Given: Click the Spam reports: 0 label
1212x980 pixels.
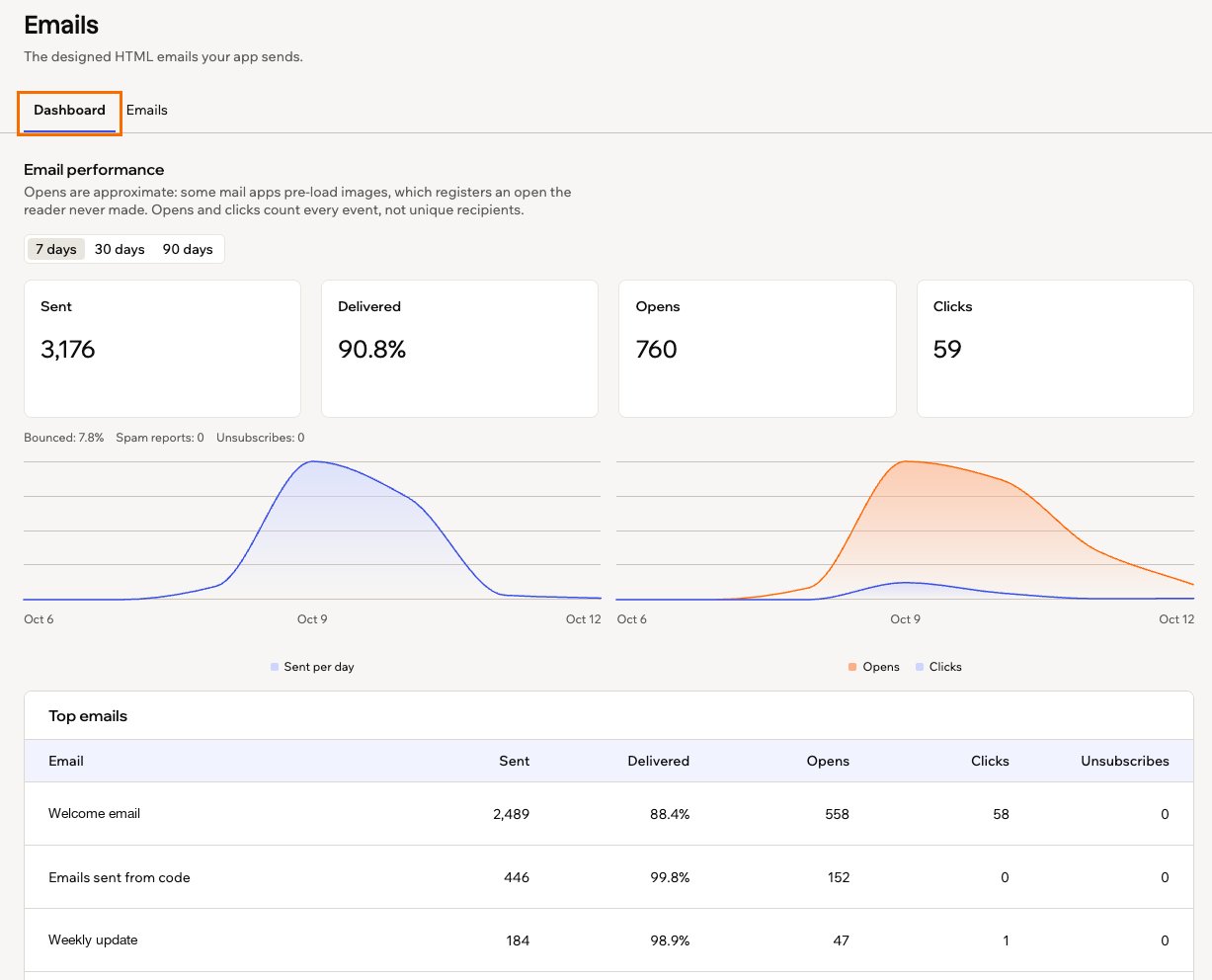Looking at the screenshot, I should pos(160,438).
